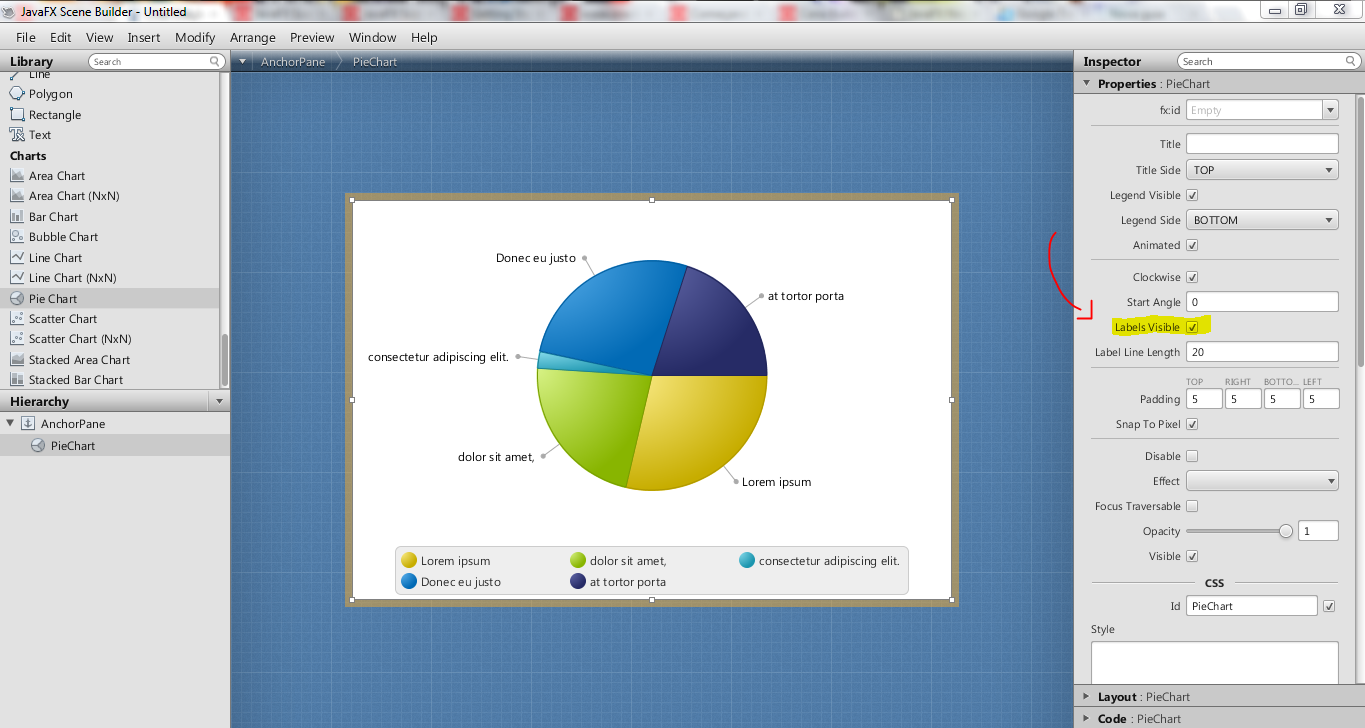Viewport: 1365px width, 728px height.
Task: Click the PieChart icon in Hierarchy
Action: coord(38,446)
